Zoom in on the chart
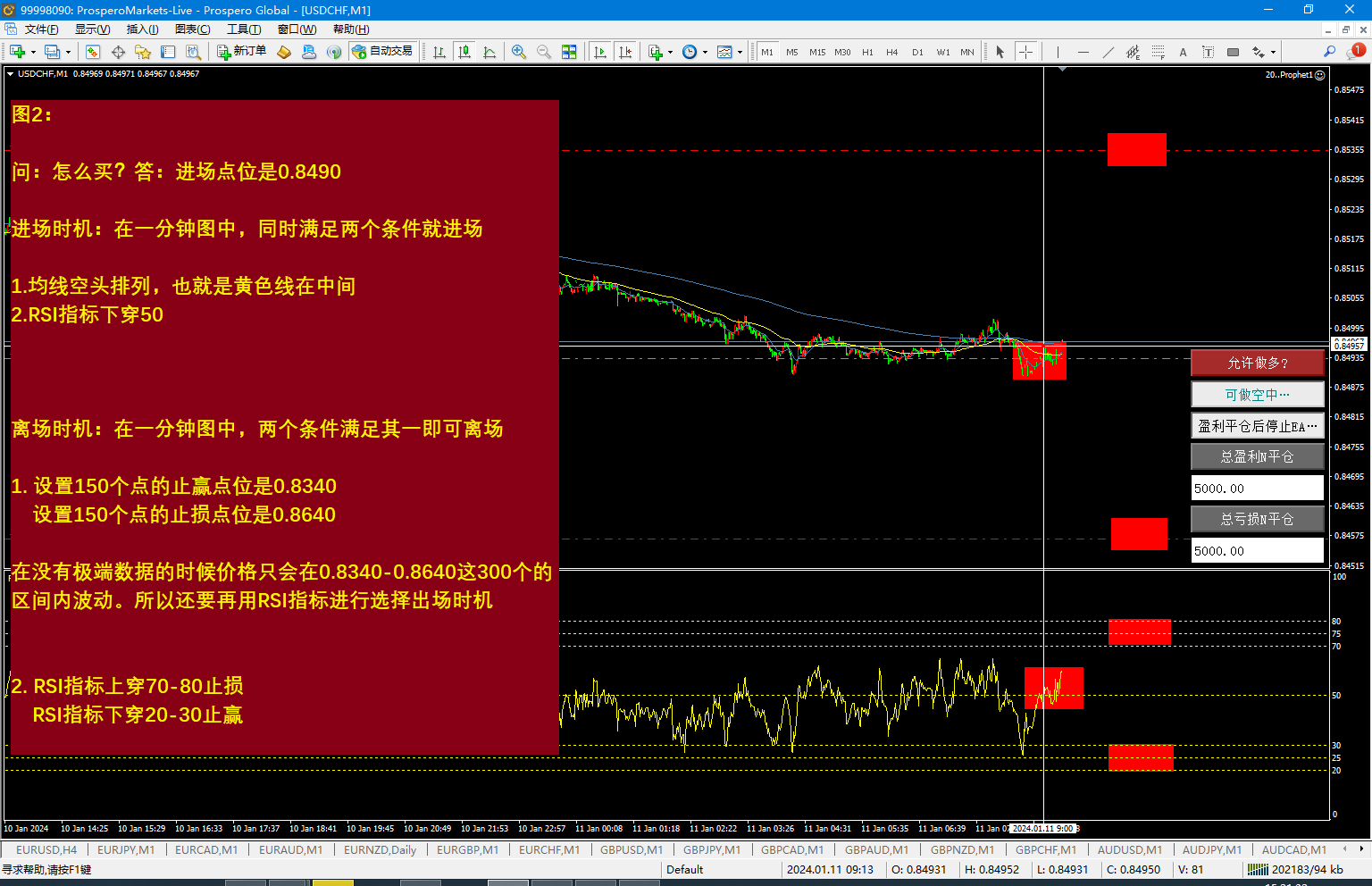 (519, 52)
